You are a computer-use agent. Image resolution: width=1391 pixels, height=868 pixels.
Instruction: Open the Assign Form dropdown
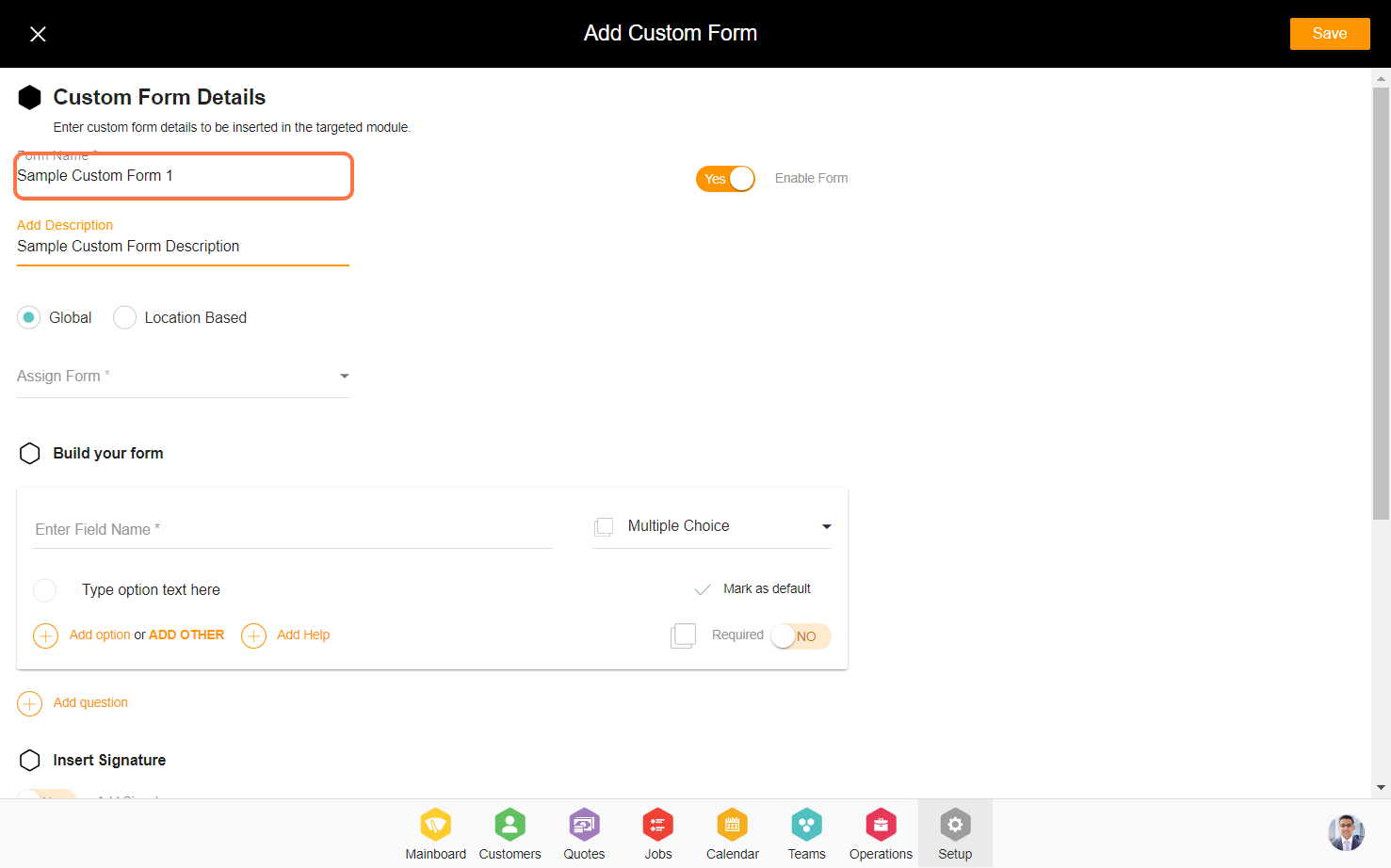[x=183, y=377]
